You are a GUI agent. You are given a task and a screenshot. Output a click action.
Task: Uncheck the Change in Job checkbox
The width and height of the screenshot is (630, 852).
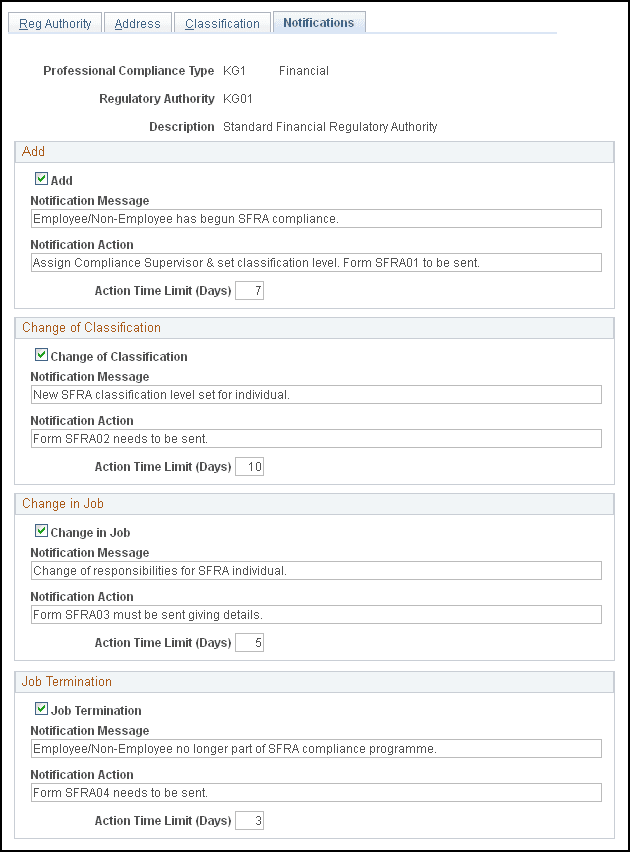(41, 532)
